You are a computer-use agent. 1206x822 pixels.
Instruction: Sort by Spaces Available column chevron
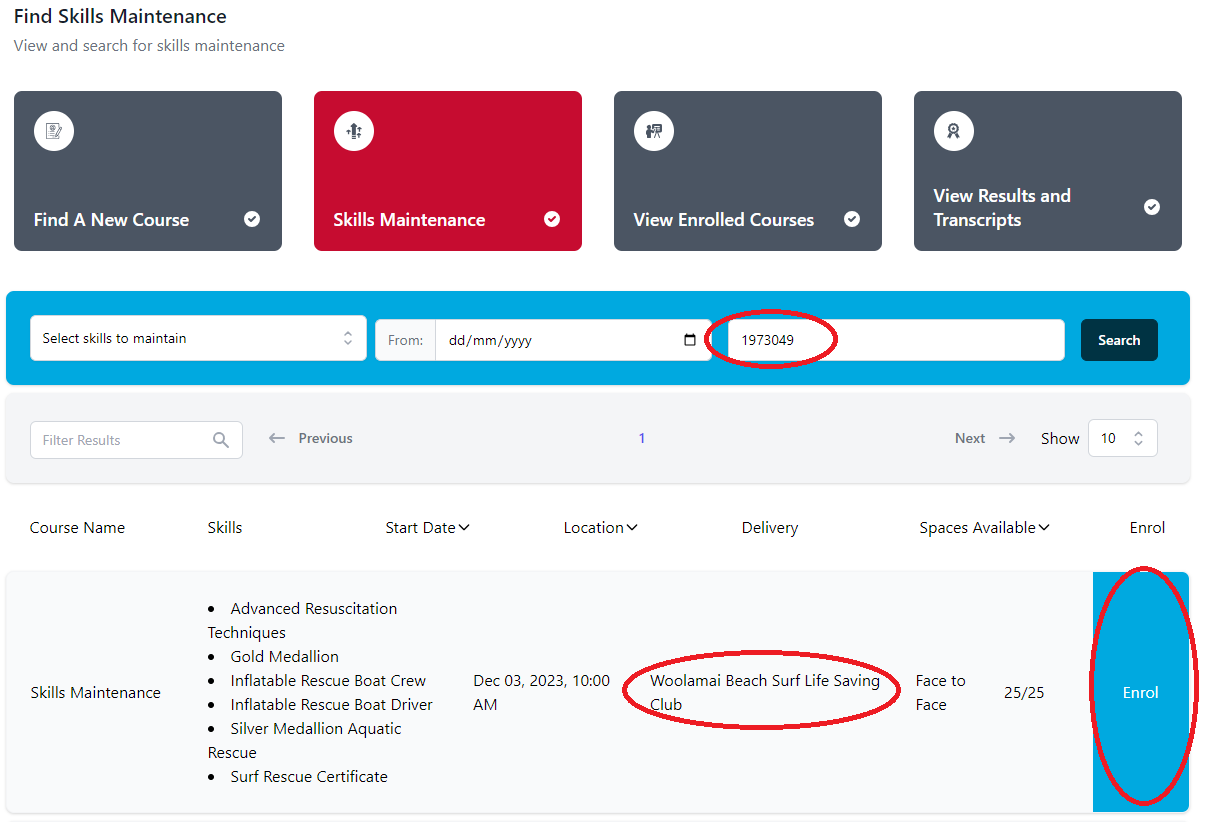click(1044, 528)
